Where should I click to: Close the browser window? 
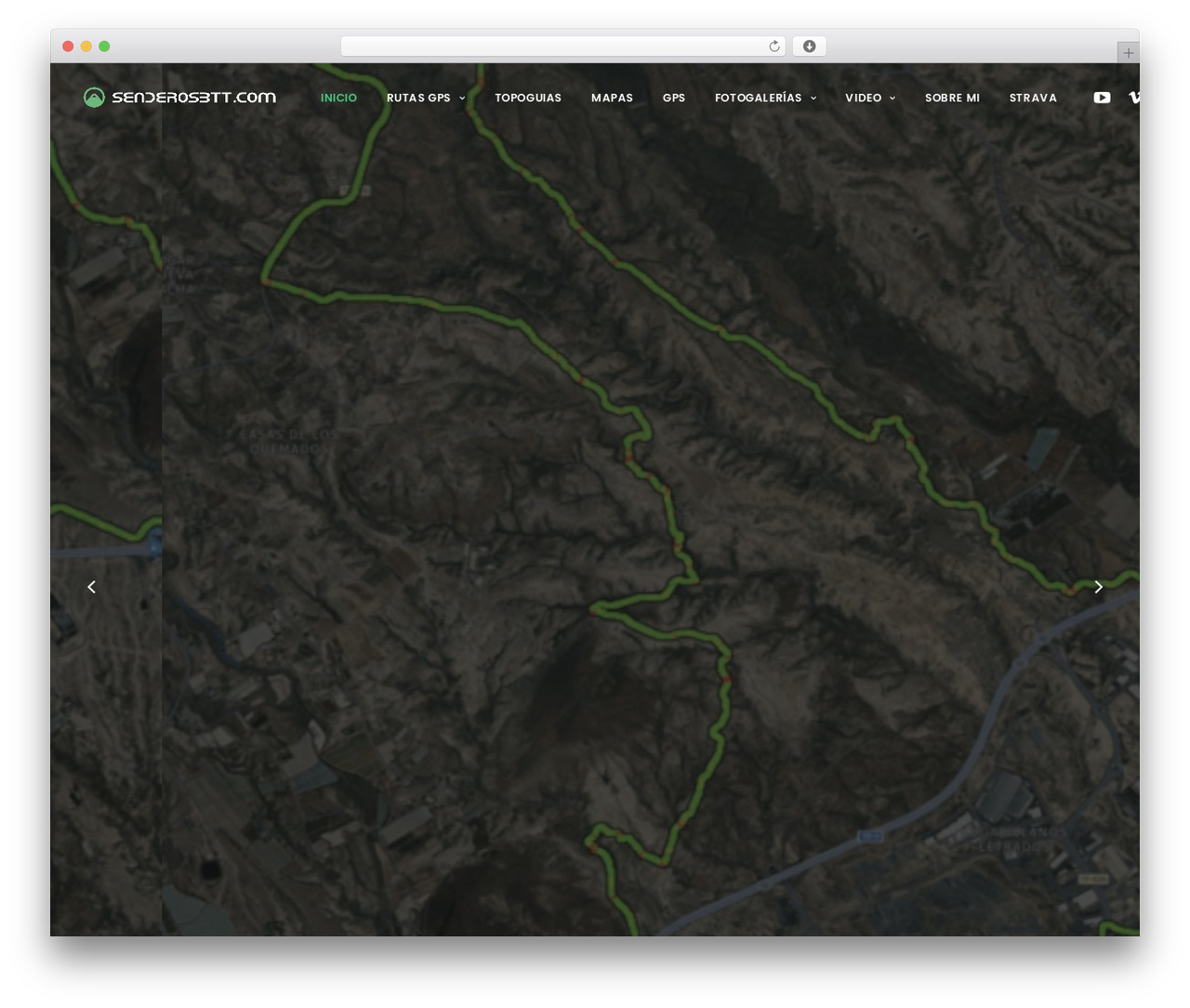[x=68, y=46]
